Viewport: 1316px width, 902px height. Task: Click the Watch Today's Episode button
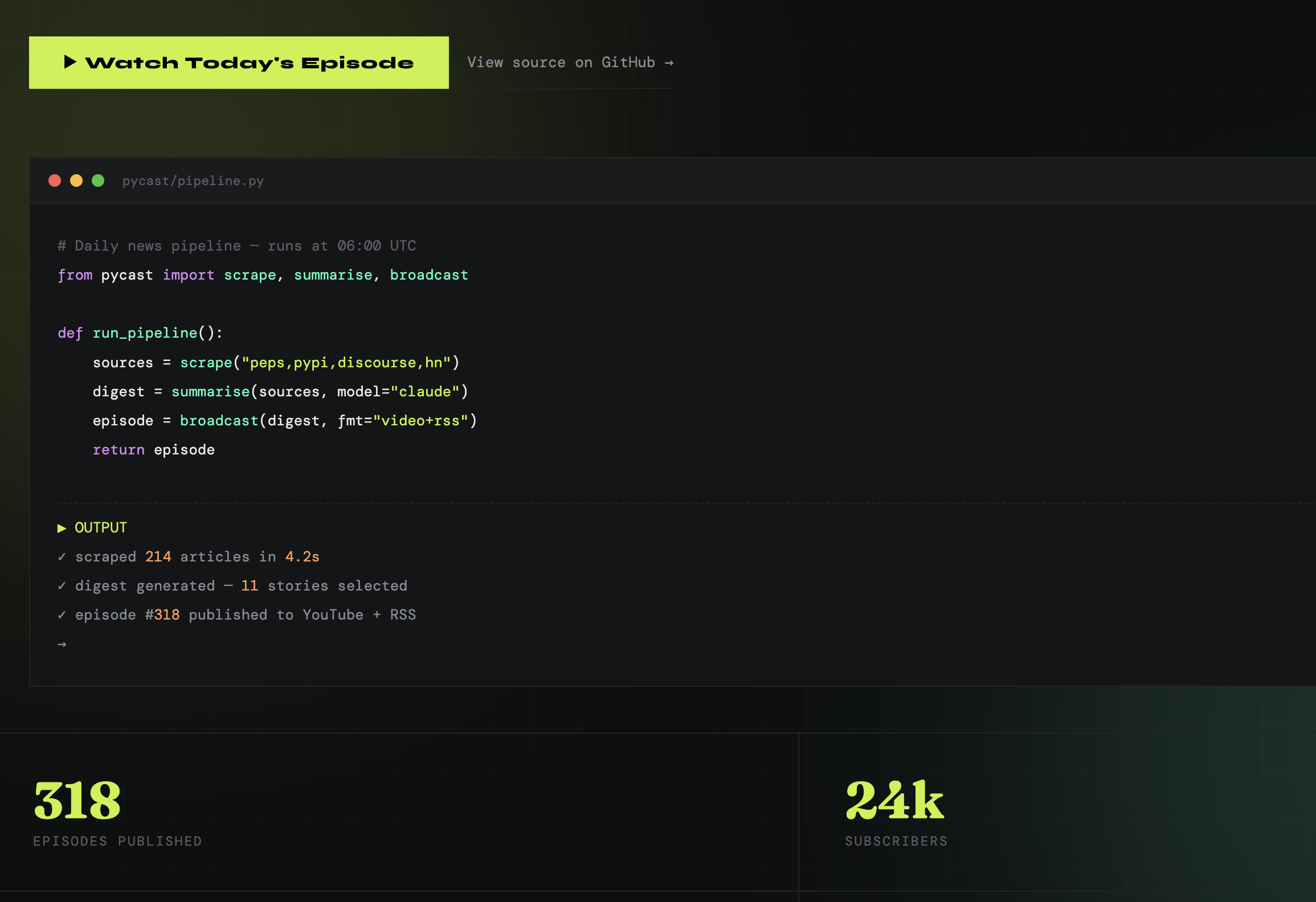(239, 63)
